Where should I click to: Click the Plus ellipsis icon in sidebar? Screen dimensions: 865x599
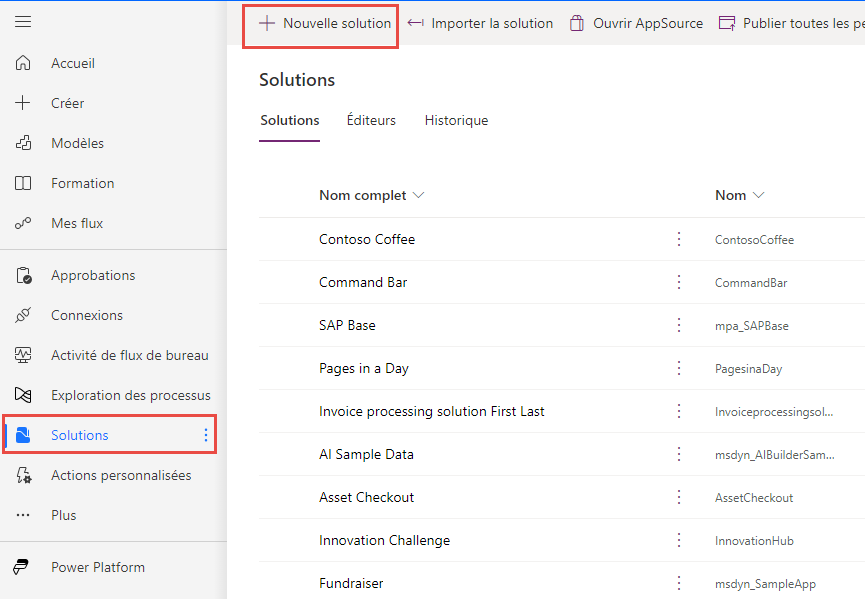click(23, 515)
